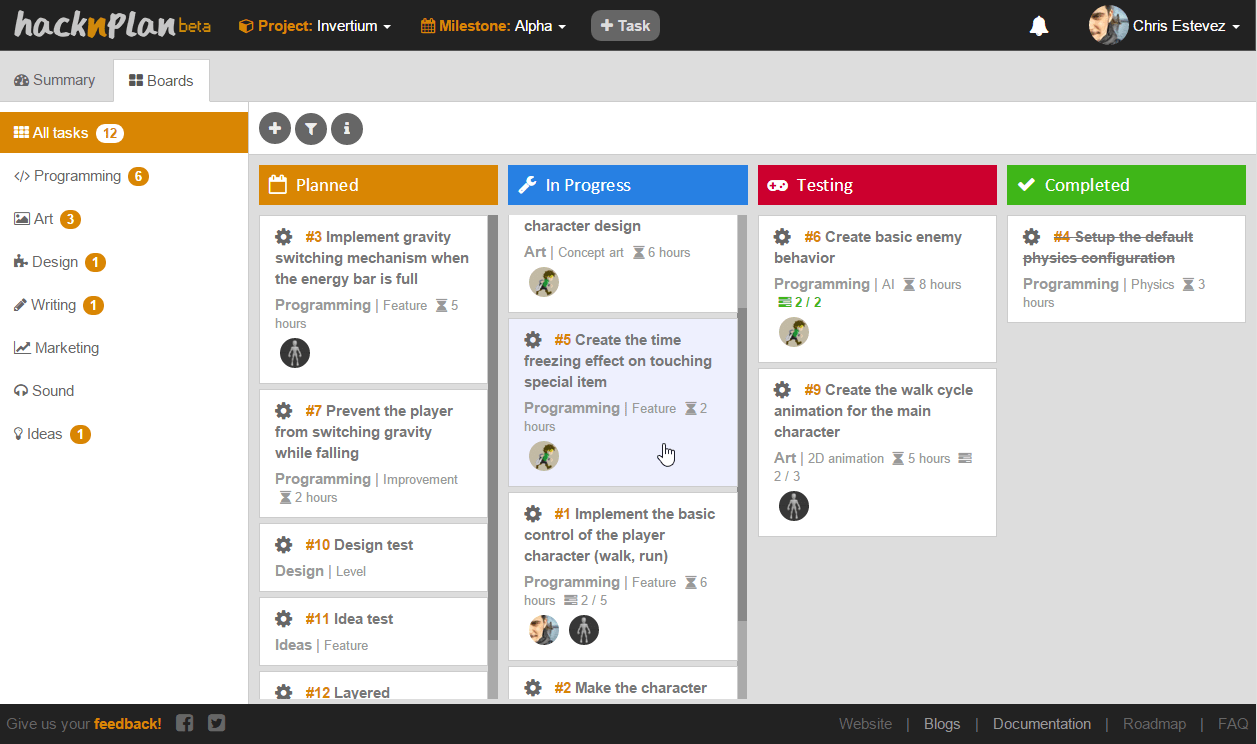Open Twitter icon in the footer
The image size is (1257, 744).
[217, 723]
